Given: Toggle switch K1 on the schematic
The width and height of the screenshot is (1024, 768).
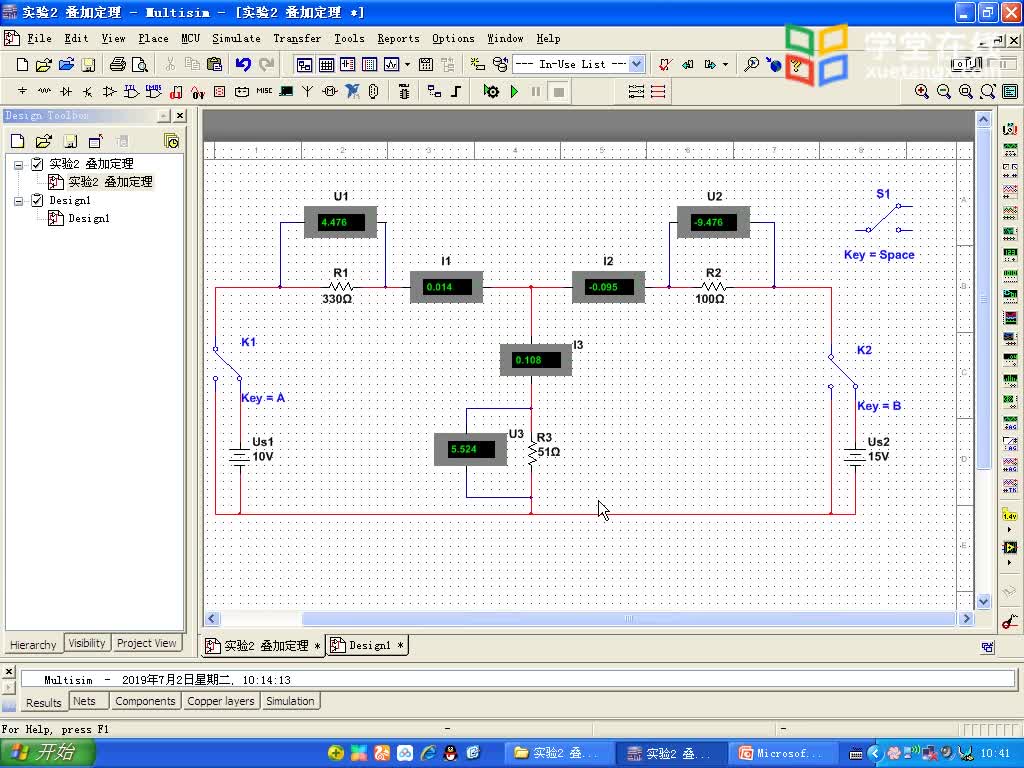Looking at the screenshot, I should click(228, 363).
